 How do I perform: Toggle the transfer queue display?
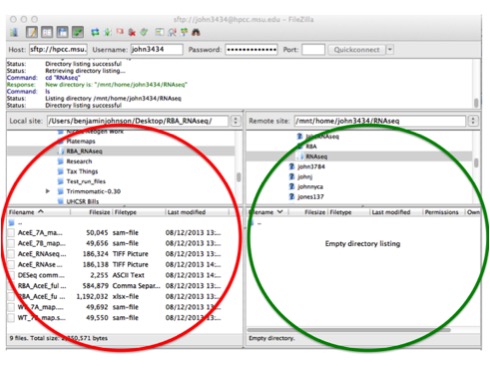78,32
